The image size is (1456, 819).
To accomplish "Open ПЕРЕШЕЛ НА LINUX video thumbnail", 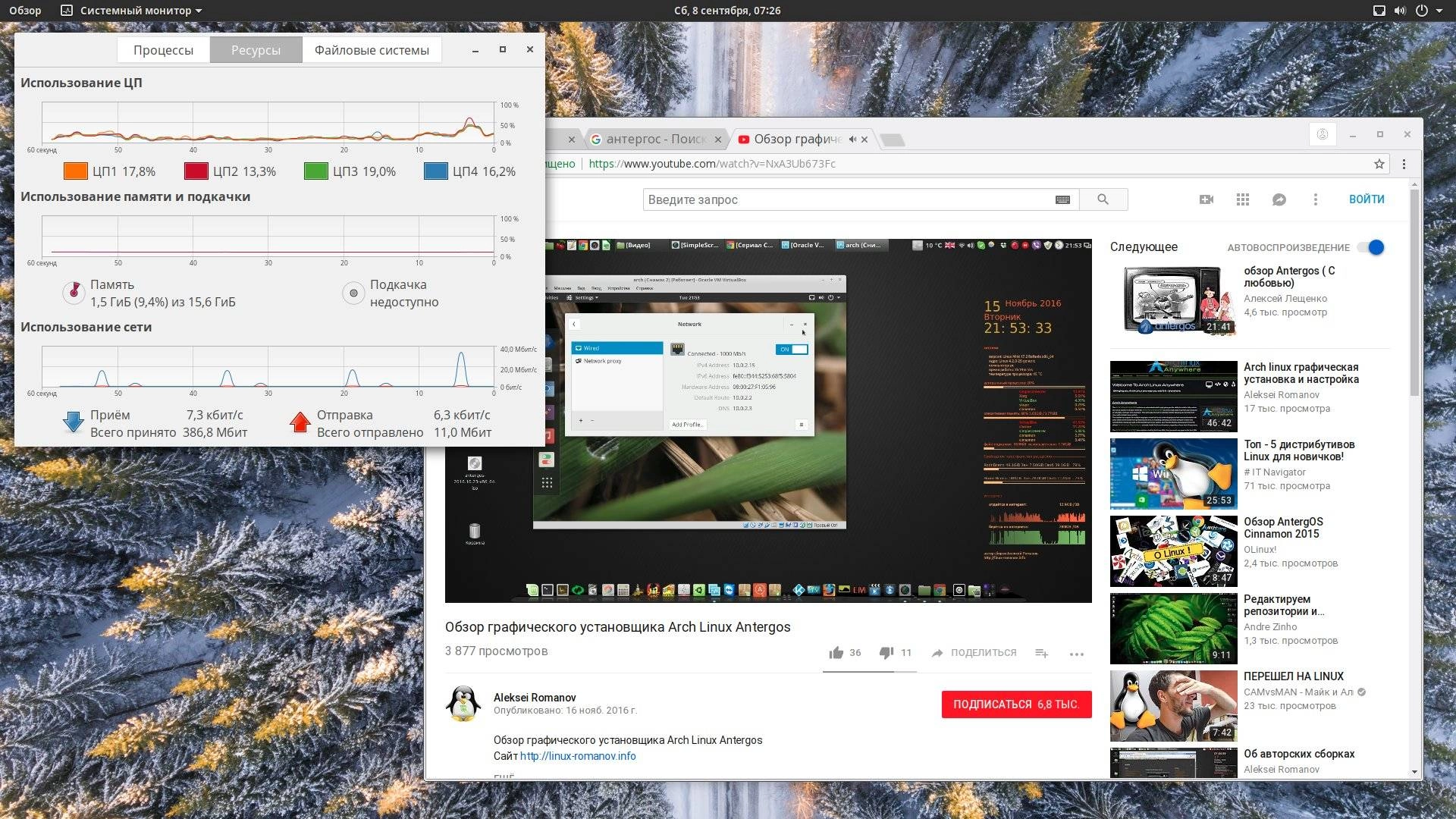I will coord(1174,706).
